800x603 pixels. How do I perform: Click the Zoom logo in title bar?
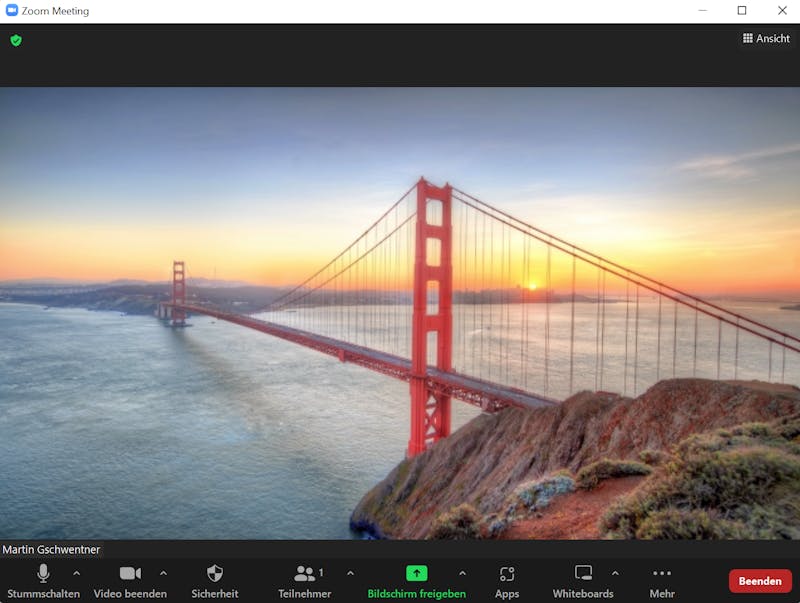tap(12, 10)
